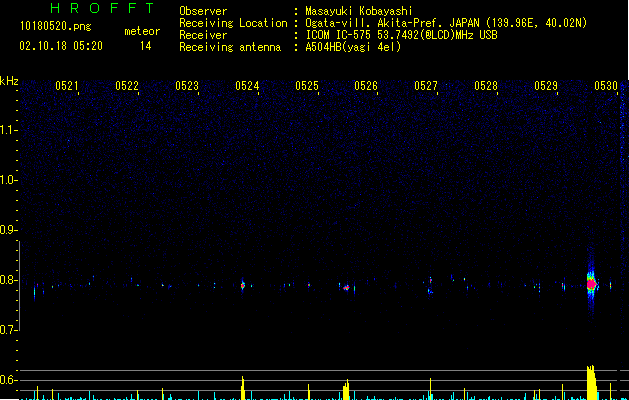The width and height of the screenshot is (629, 400).
Task: Click the 0522 time marker
Action: click(x=127, y=86)
